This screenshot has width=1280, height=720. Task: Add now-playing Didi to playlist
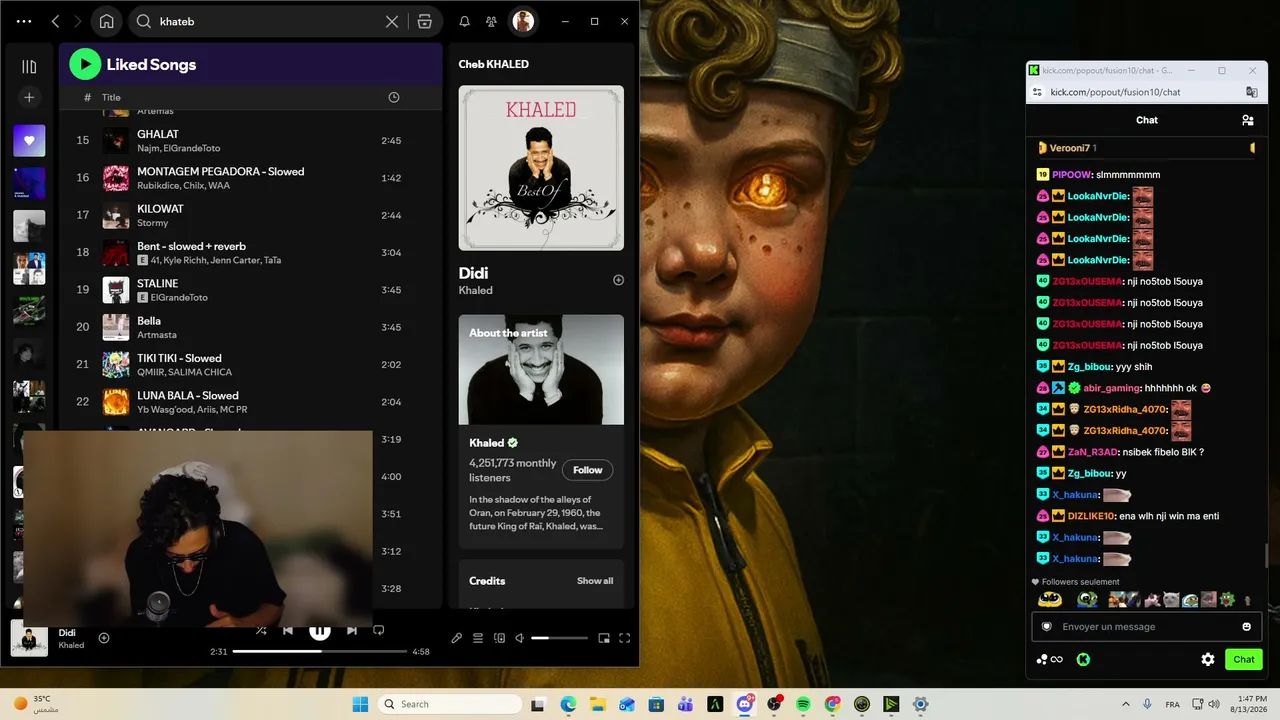pyautogui.click(x=104, y=638)
